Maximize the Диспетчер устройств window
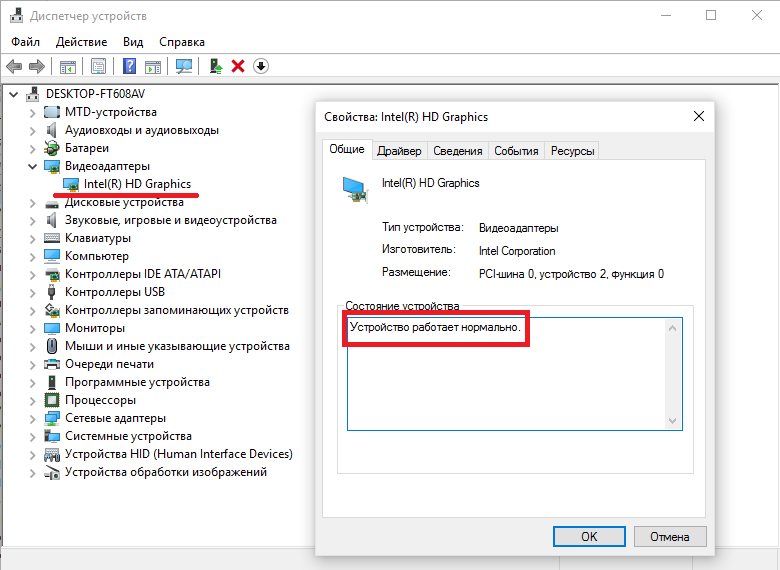 tap(711, 15)
